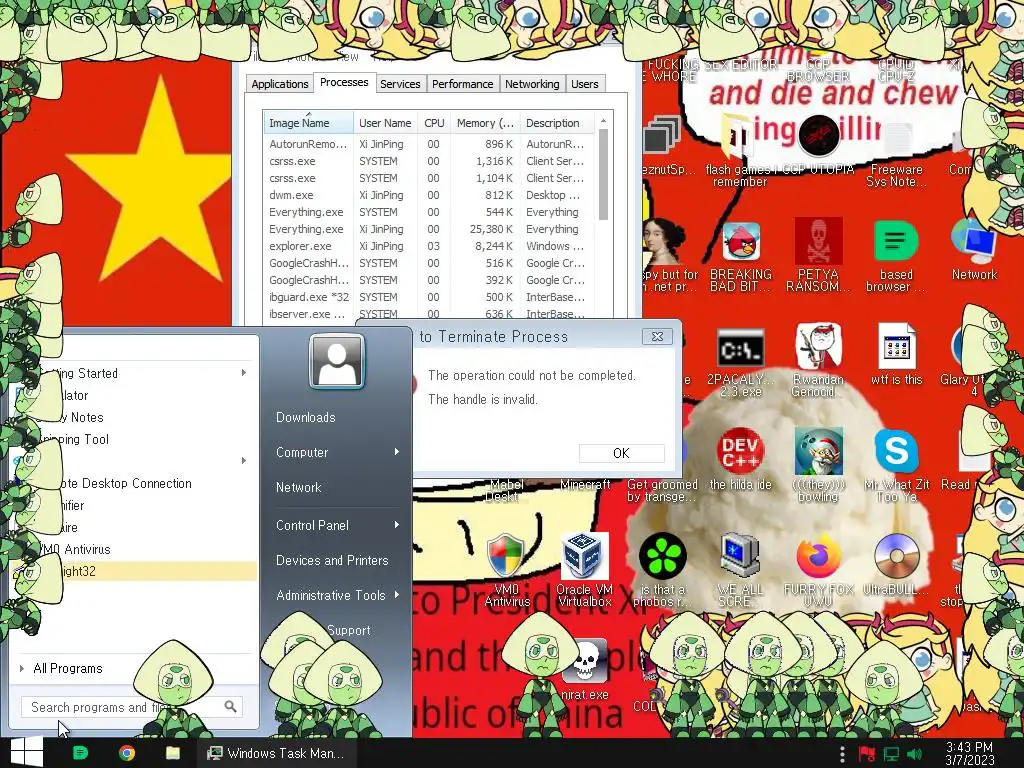The image size is (1024, 768).
Task: Switch to the Users tab in Task Manager
Action: point(584,84)
